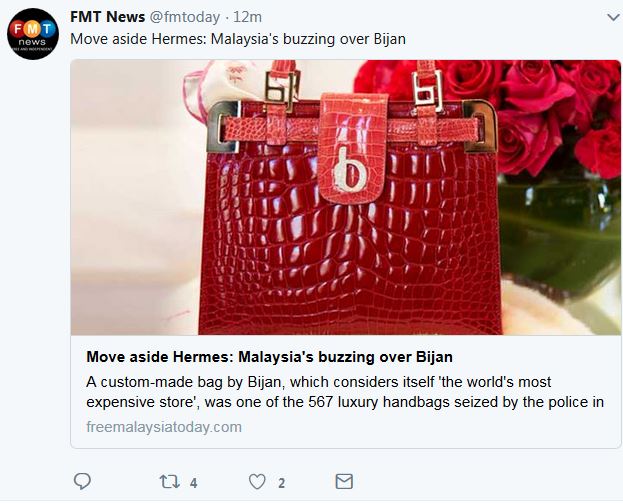Image resolution: width=623 pixels, height=504 pixels.
Task: Reply to the FMT News tweet
Action: (x=83, y=481)
